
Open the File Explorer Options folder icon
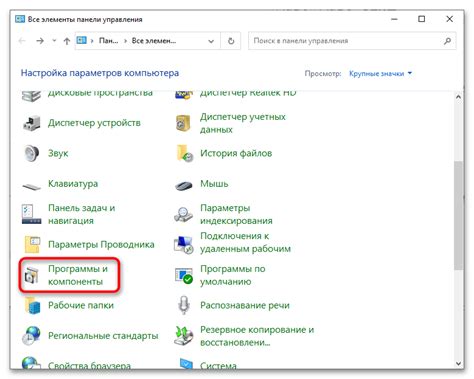click(x=32, y=244)
